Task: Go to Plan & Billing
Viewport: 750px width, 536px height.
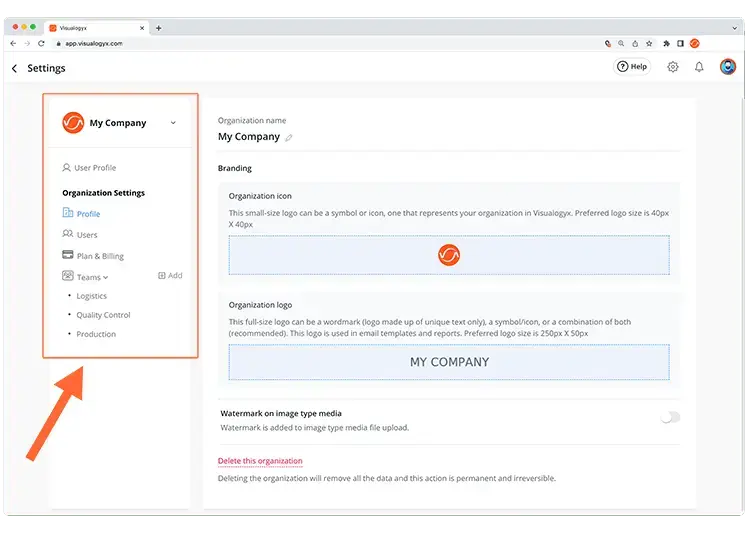Action: click(x=100, y=256)
